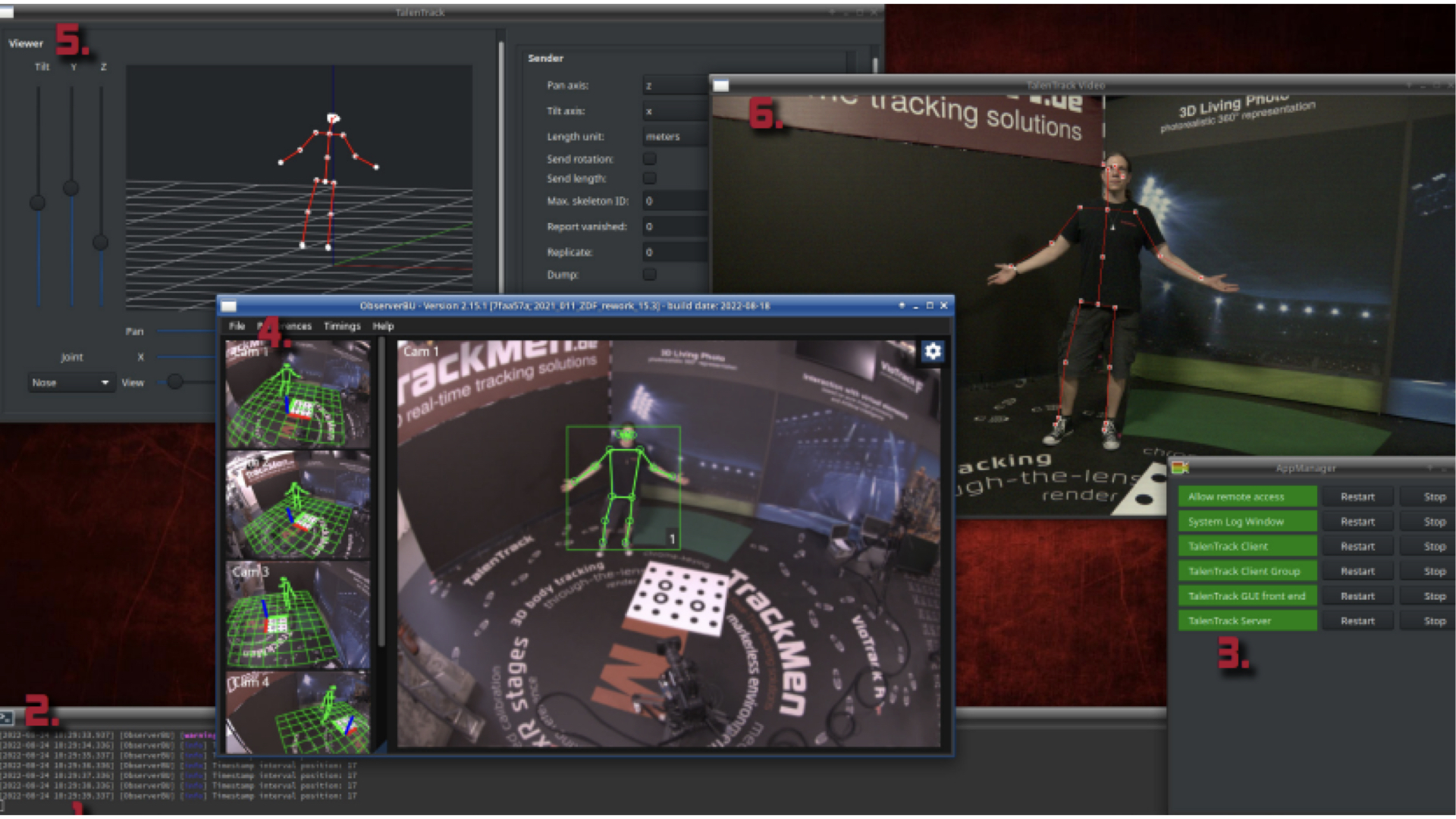The height and width of the screenshot is (819, 1456).
Task: Click the Report vanished input field
Action: tap(676, 227)
